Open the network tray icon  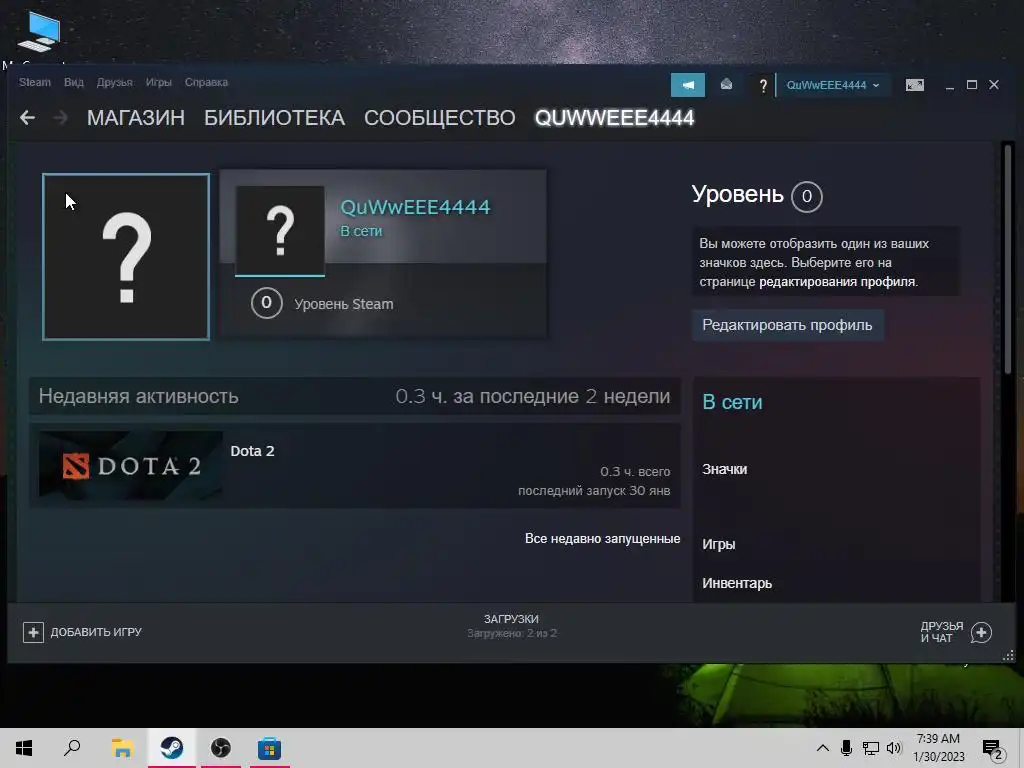pos(871,748)
